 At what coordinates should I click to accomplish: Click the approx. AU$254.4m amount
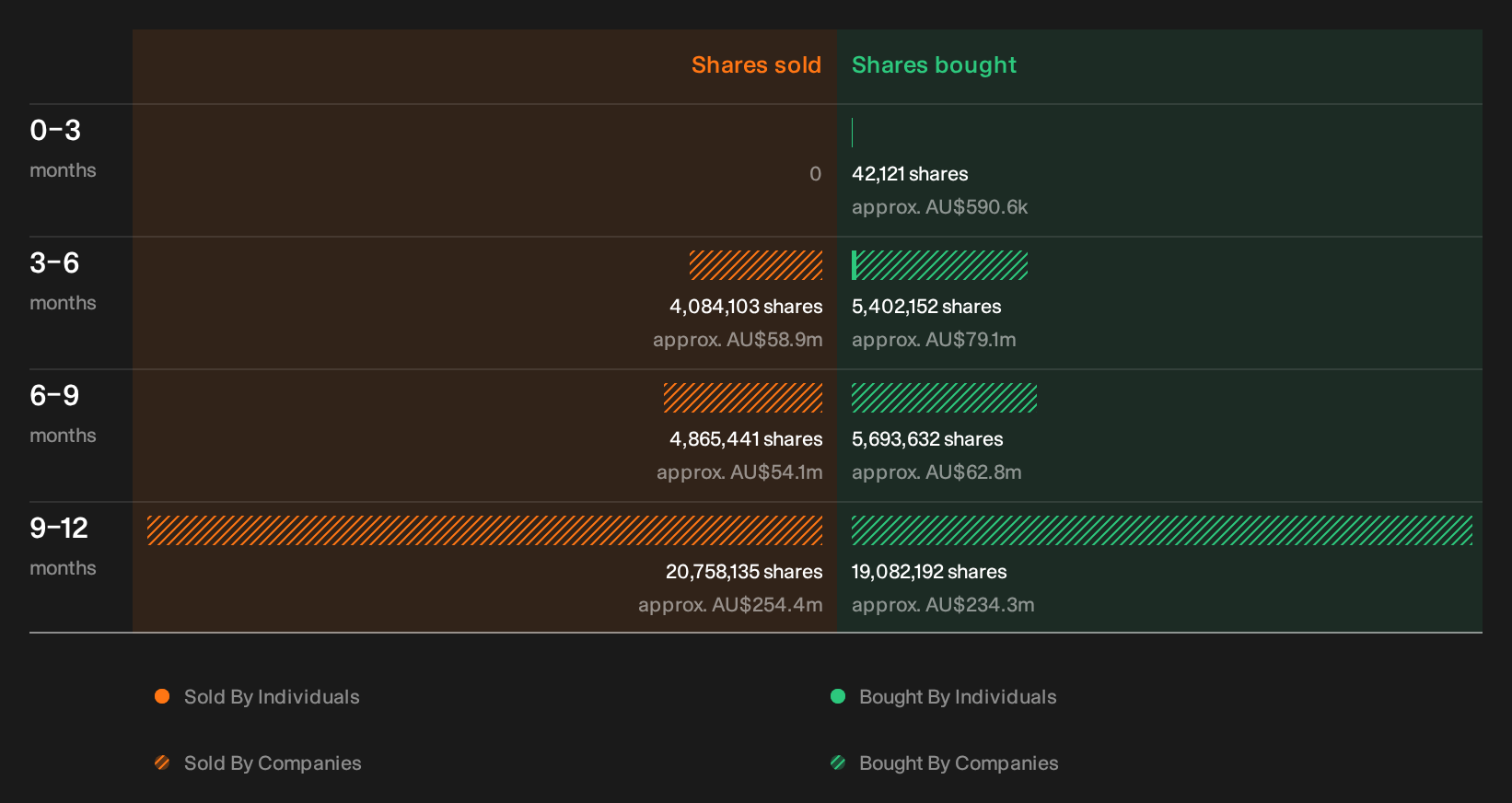pyautogui.click(x=730, y=605)
